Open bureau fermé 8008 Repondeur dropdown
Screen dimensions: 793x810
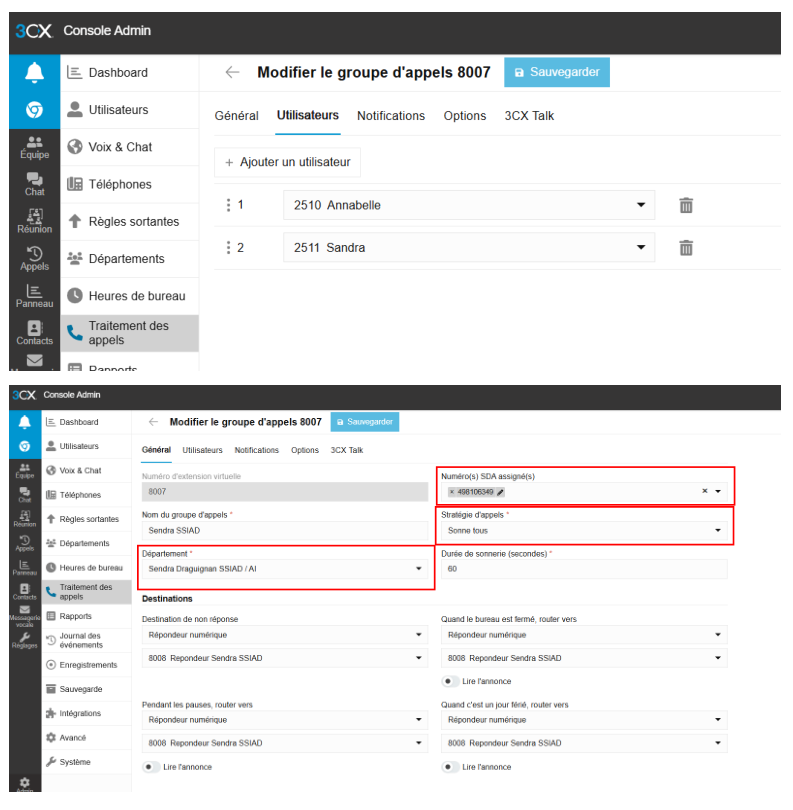tap(584, 658)
